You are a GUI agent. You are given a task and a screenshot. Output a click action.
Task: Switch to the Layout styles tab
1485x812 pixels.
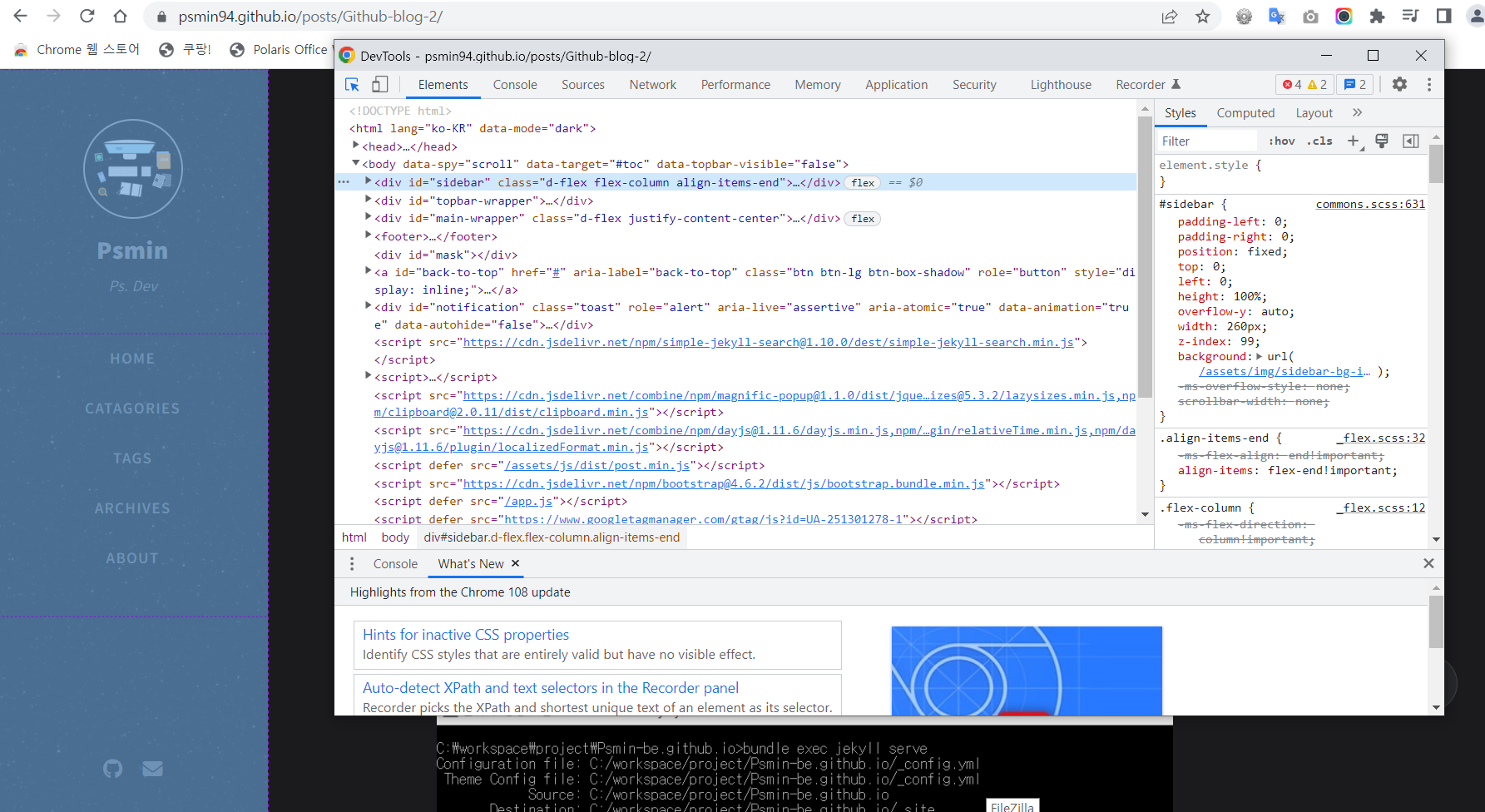1314,112
